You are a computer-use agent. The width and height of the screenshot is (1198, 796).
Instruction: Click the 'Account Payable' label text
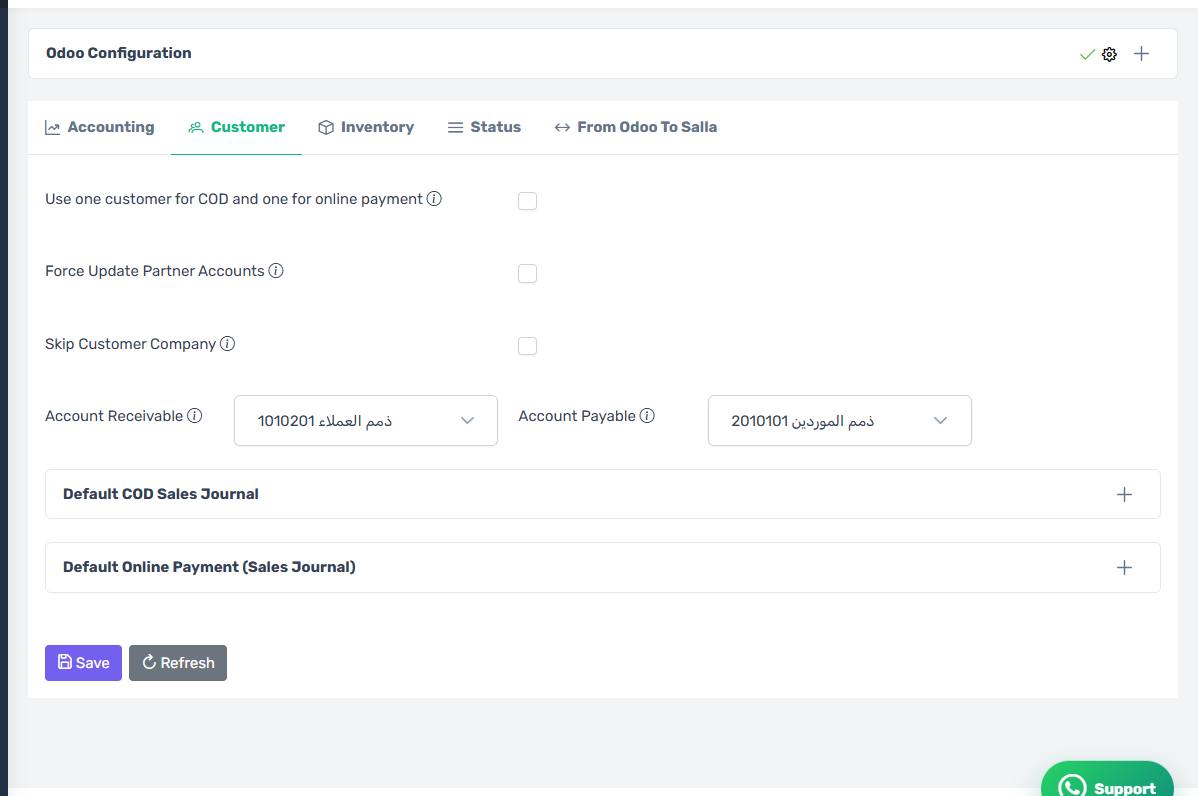(x=577, y=416)
